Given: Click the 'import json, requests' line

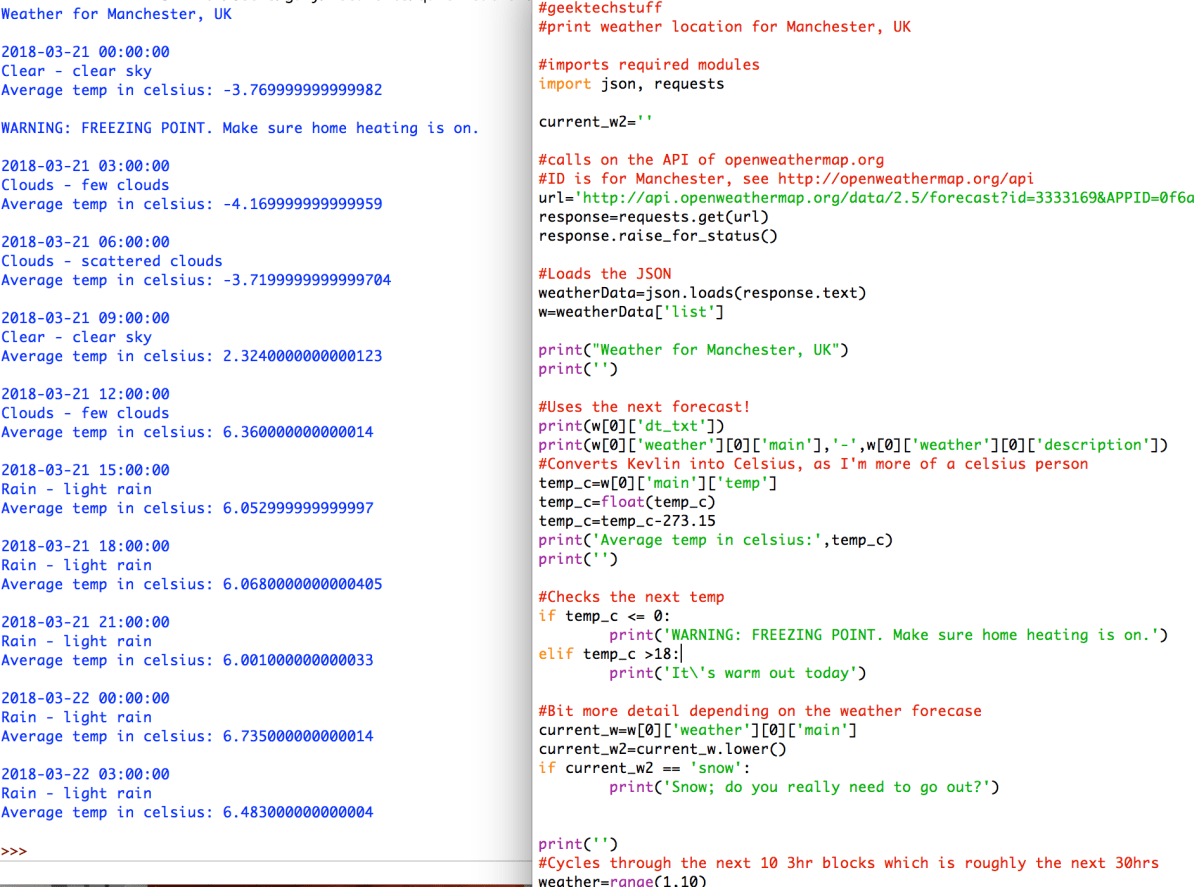Looking at the screenshot, I should point(631,84).
